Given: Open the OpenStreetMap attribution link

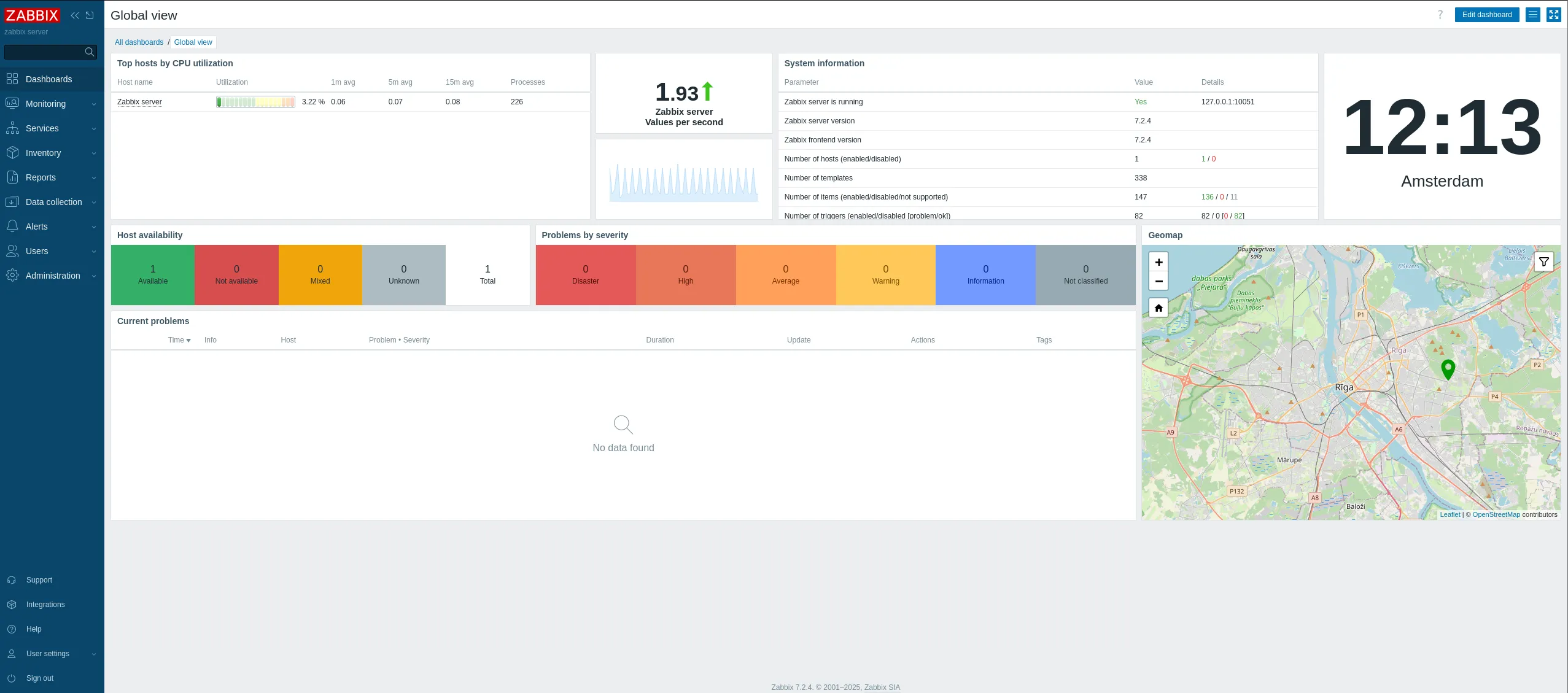Looking at the screenshot, I should tap(1496, 515).
